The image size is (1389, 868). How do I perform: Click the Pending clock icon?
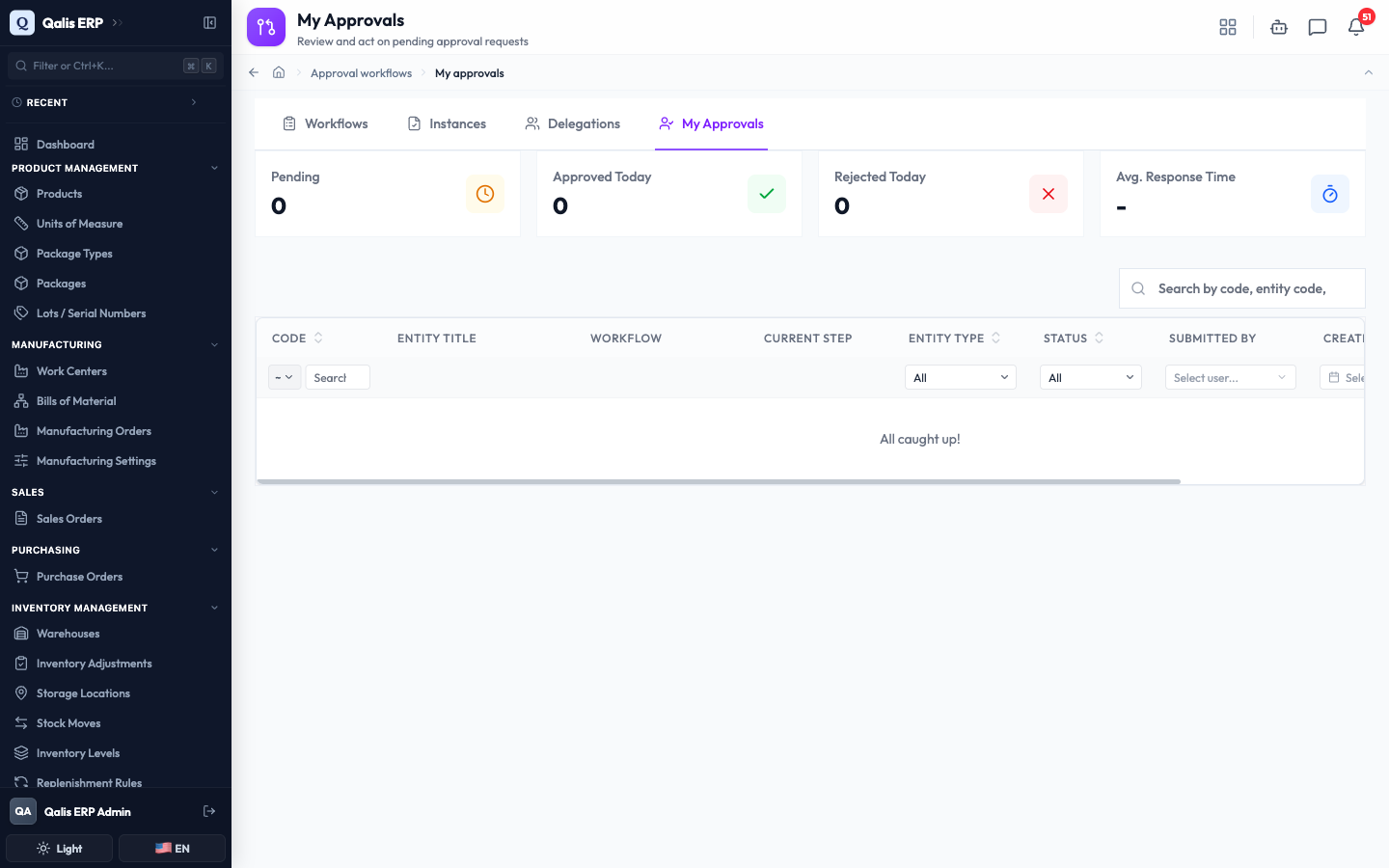(485, 194)
